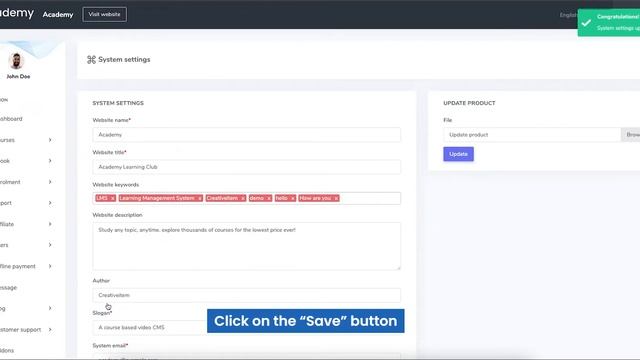Open the Addons sidebar item

click(x=7, y=351)
